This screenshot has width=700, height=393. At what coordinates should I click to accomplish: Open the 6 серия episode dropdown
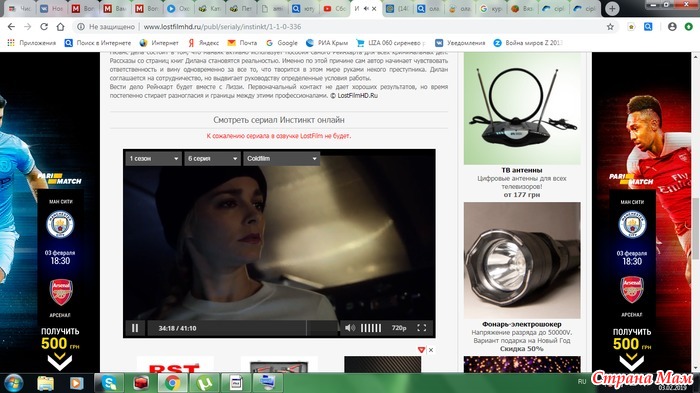click(x=212, y=159)
